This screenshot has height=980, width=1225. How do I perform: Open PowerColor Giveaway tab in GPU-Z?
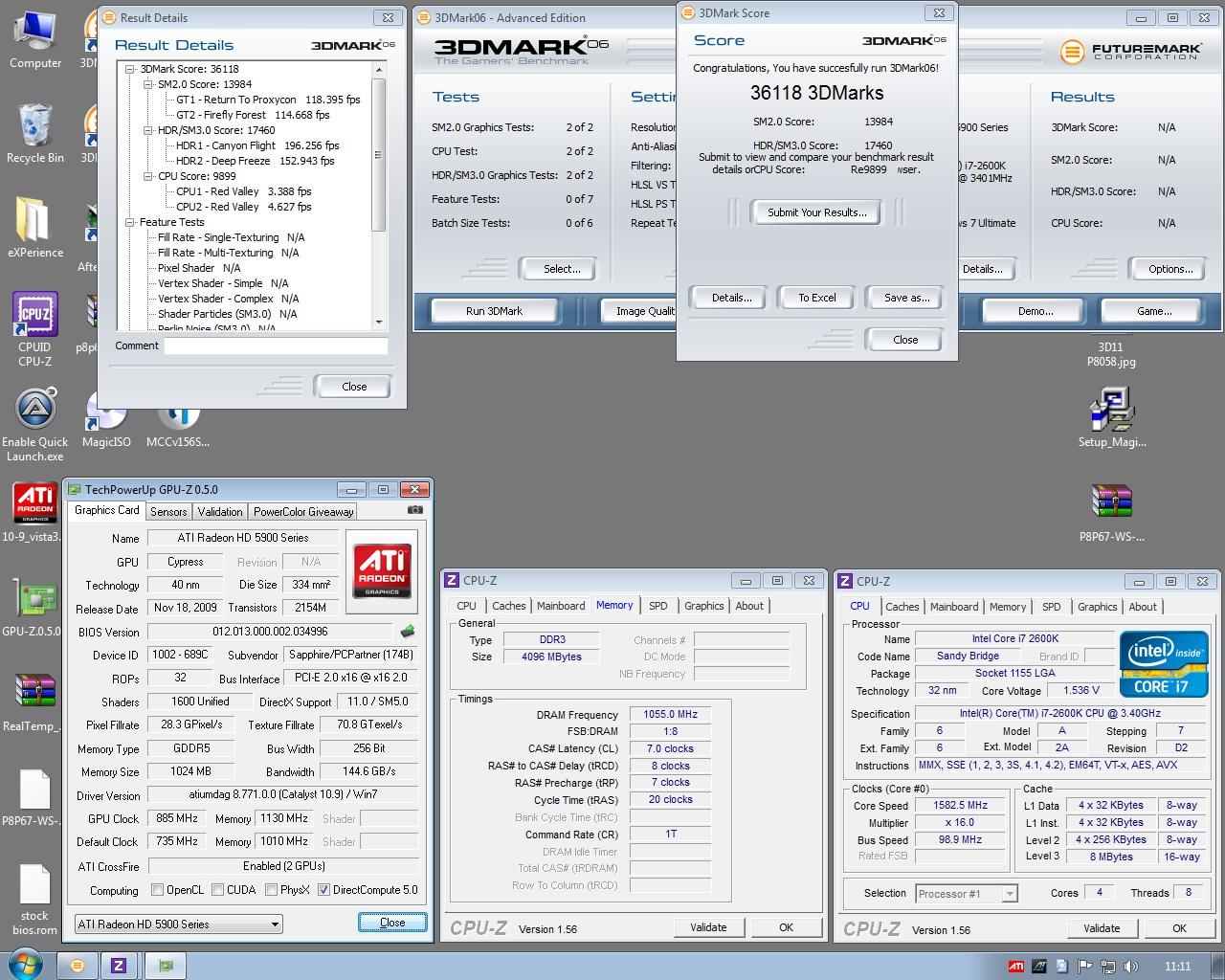(303, 512)
